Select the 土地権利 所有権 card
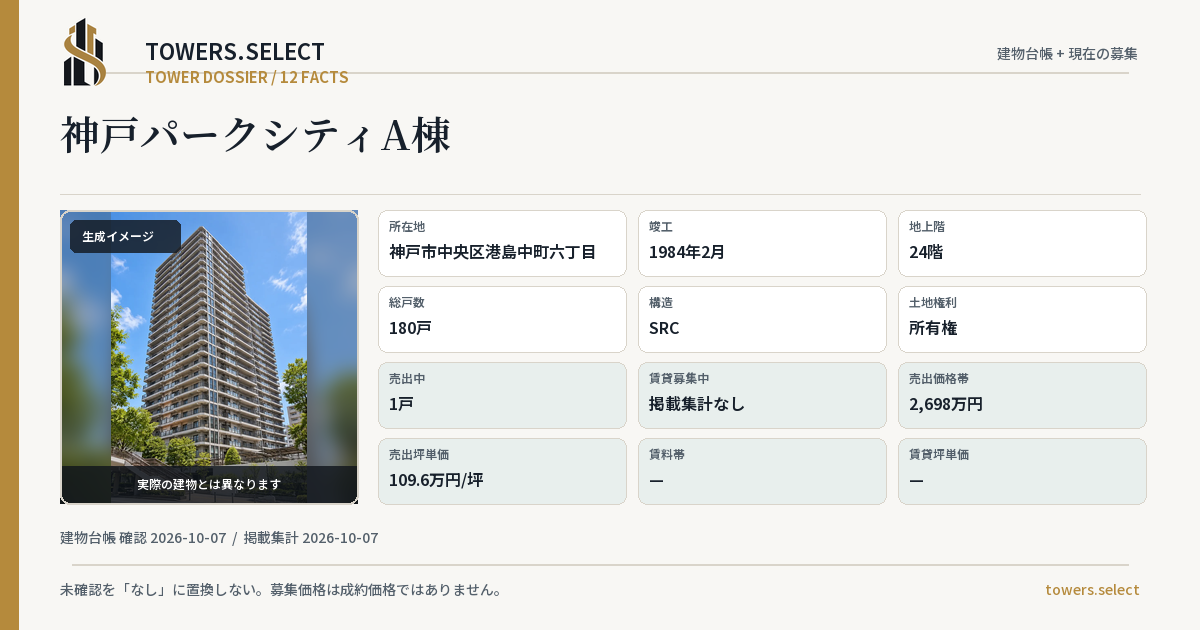The width and height of the screenshot is (1200, 630). 1022,319
